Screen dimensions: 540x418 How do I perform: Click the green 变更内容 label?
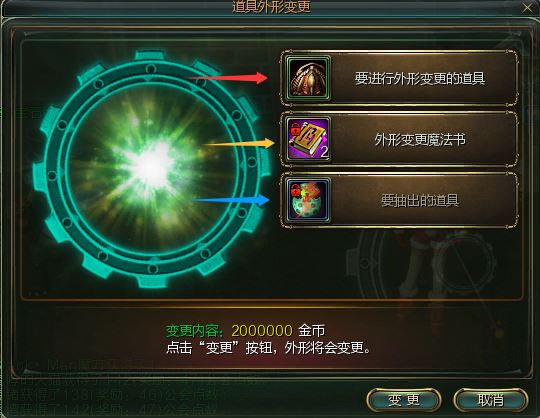coord(195,331)
